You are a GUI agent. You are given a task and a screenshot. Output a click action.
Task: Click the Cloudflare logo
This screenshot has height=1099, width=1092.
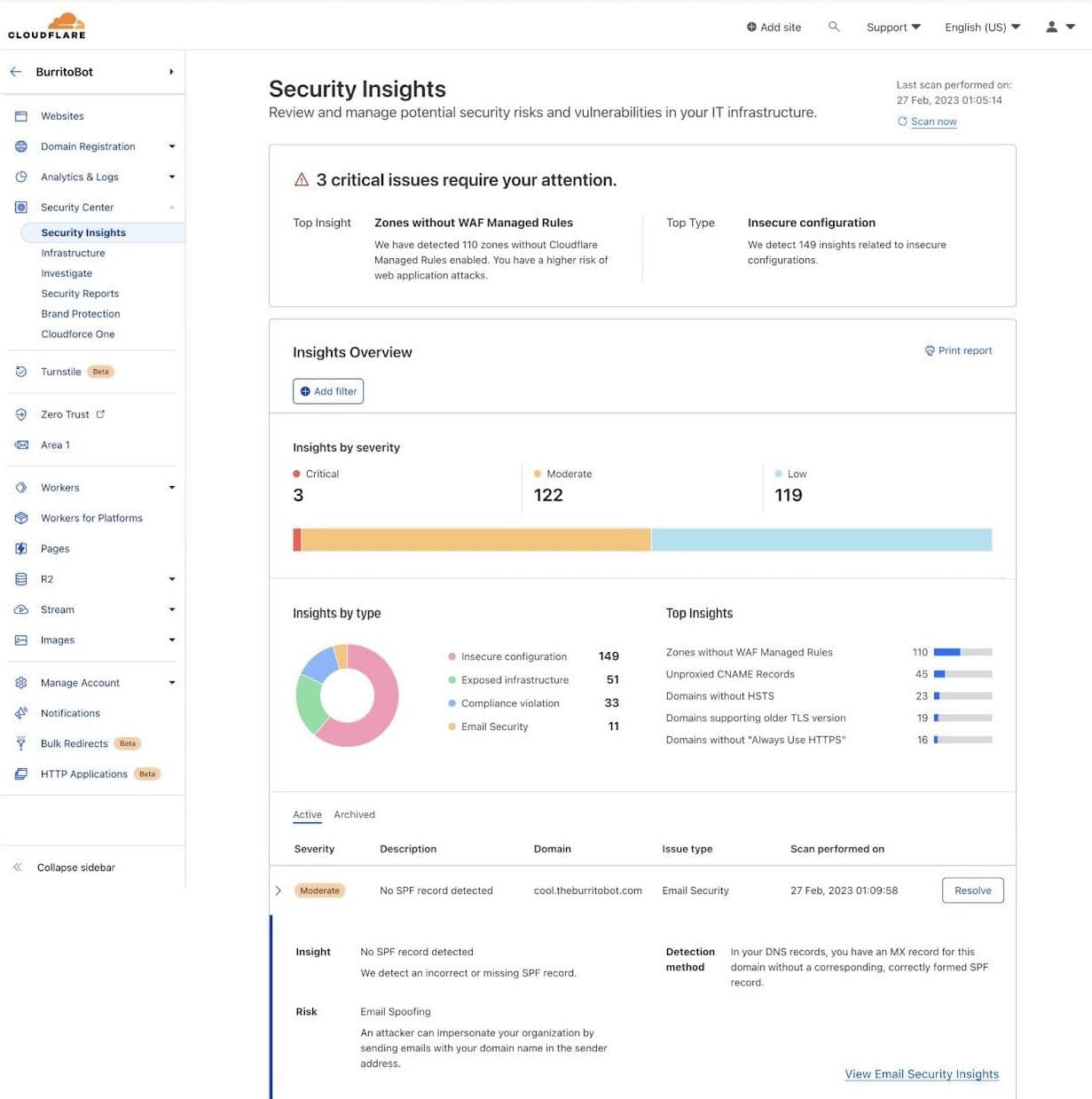pyautogui.click(x=47, y=26)
